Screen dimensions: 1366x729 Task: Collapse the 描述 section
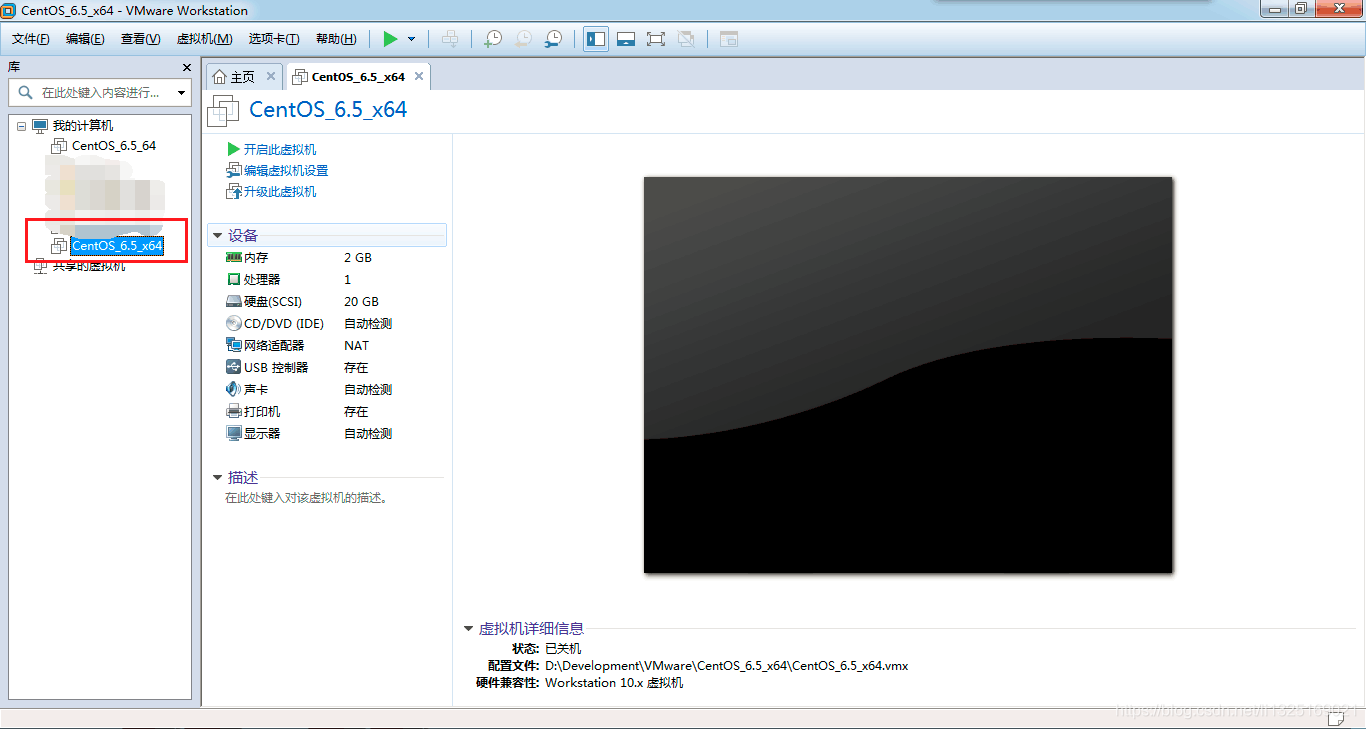tap(217, 478)
